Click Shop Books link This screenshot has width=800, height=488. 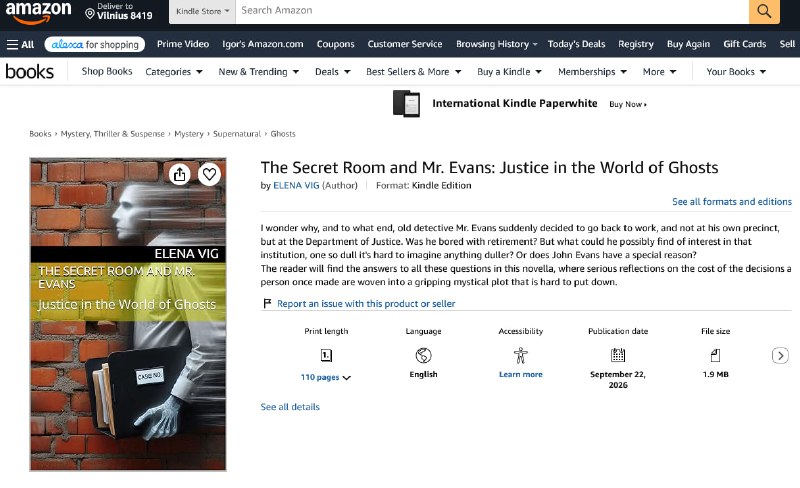107,71
